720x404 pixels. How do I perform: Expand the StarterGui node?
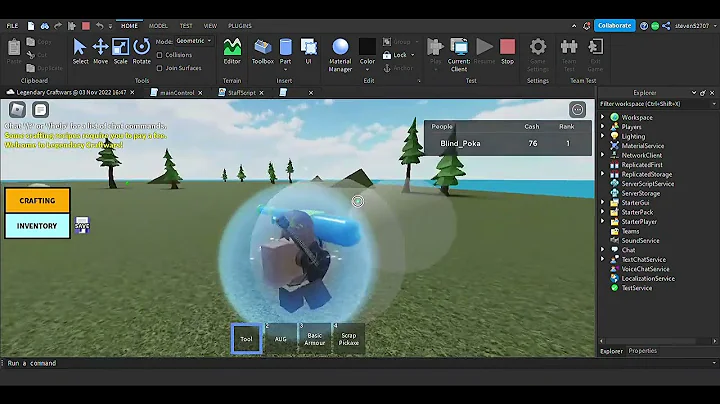click(x=602, y=202)
